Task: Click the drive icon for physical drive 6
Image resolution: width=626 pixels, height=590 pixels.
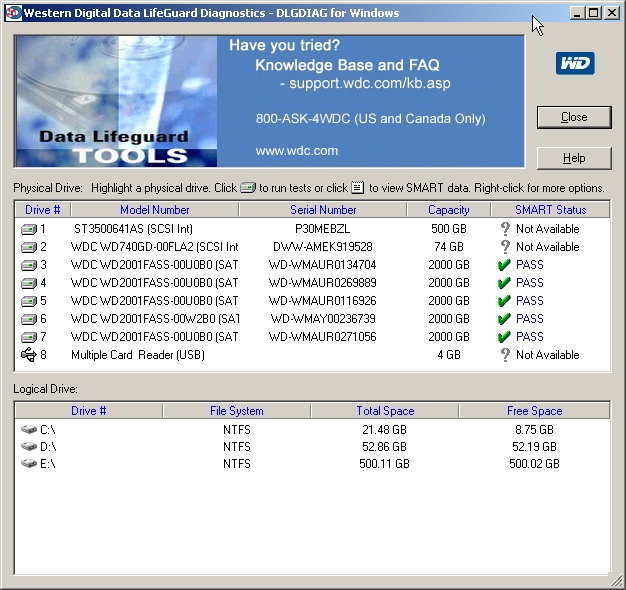Action: 29,319
